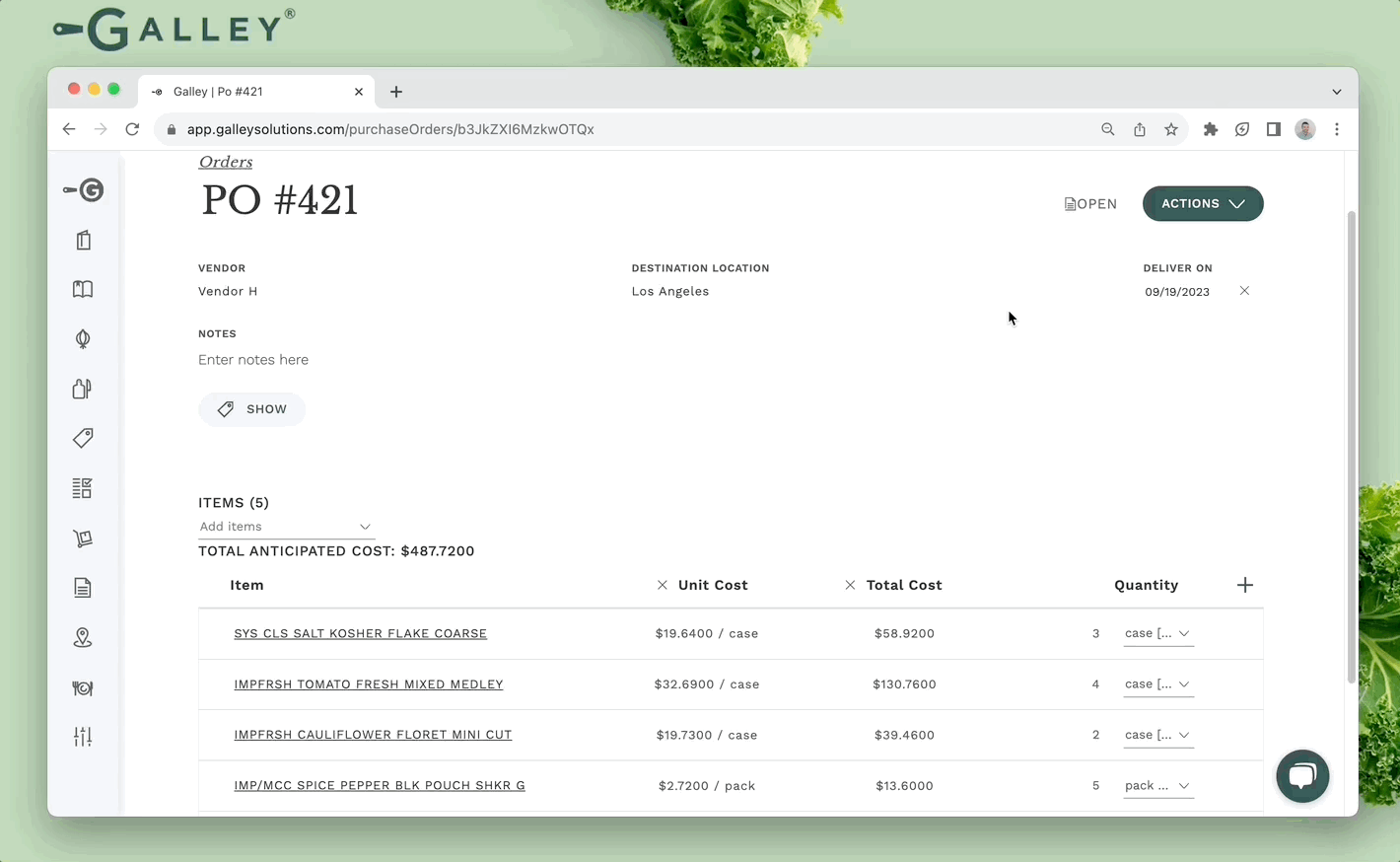This screenshot has width=1400, height=862.
Task: Select the order checklist sidebar icon
Action: (x=83, y=488)
